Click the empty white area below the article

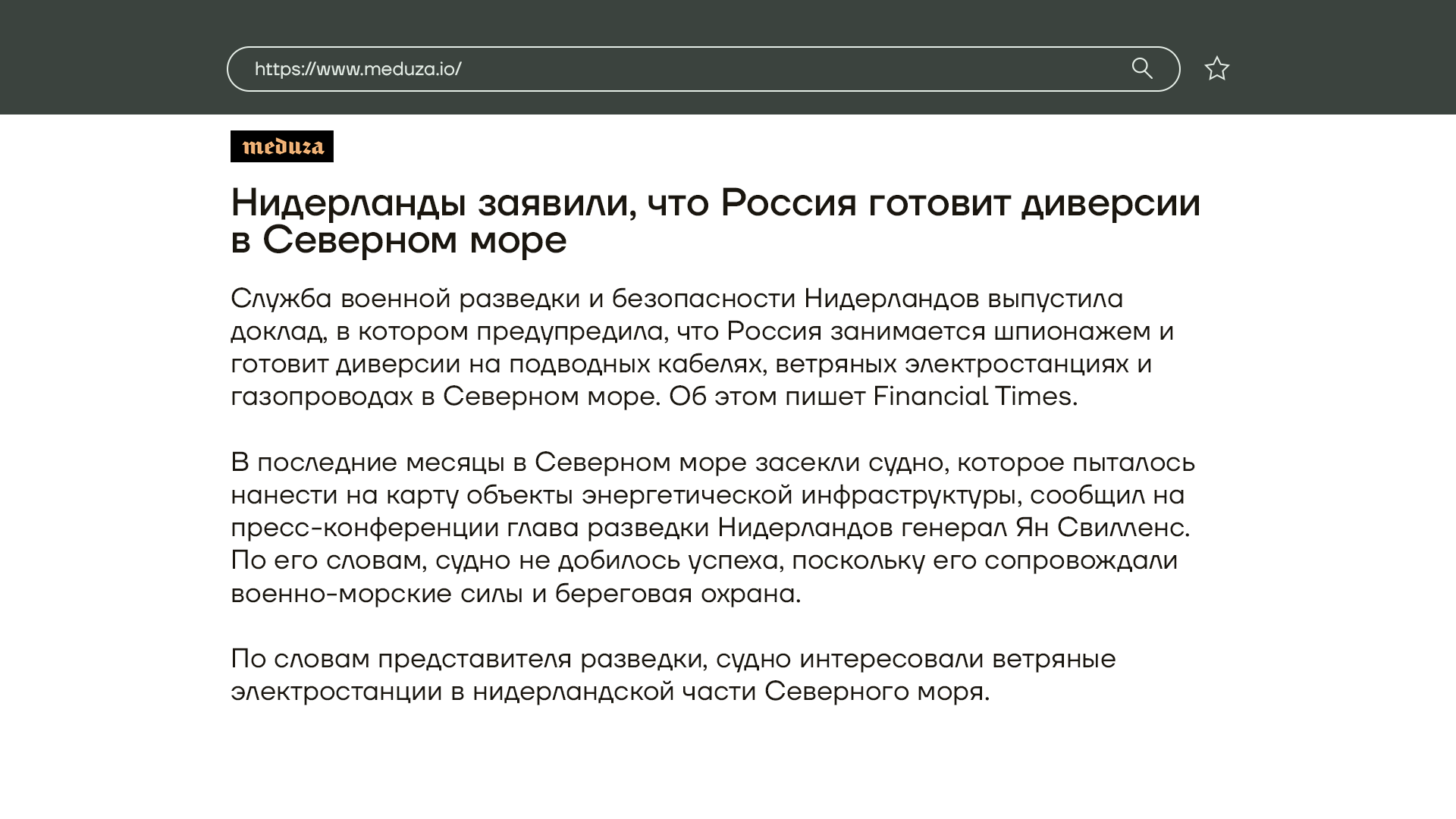click(728, 766)
